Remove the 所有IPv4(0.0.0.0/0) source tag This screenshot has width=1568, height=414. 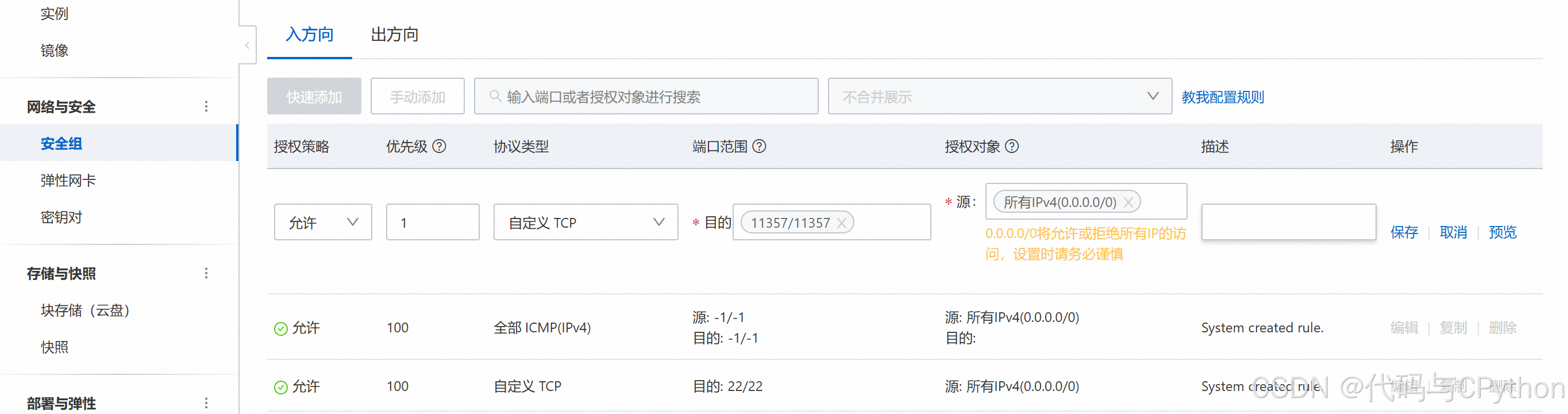pyautogui.click(x=1128, y=202)
